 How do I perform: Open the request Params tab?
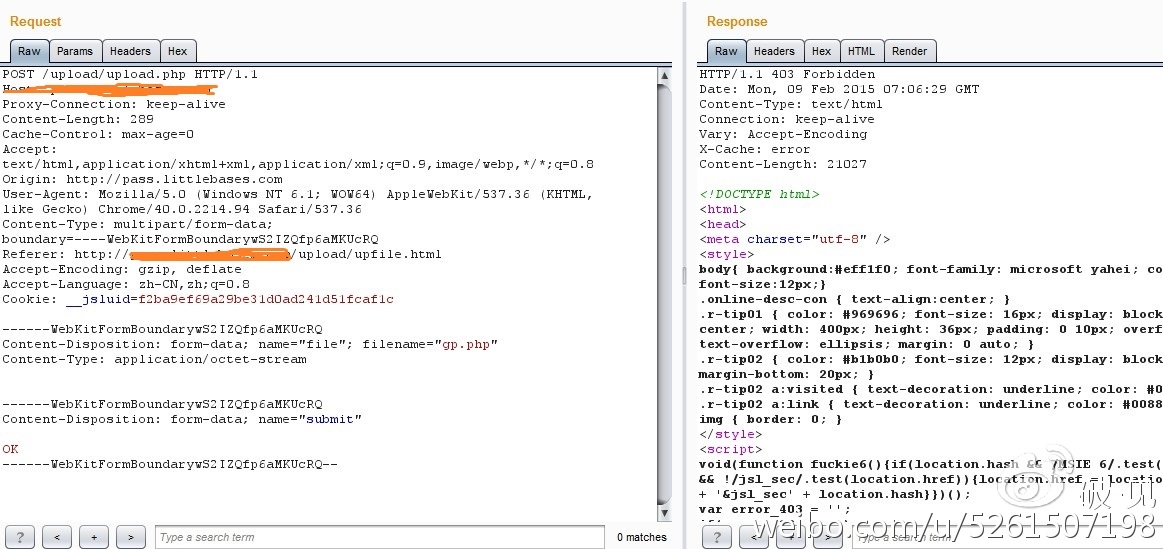(x=74, y=51)
